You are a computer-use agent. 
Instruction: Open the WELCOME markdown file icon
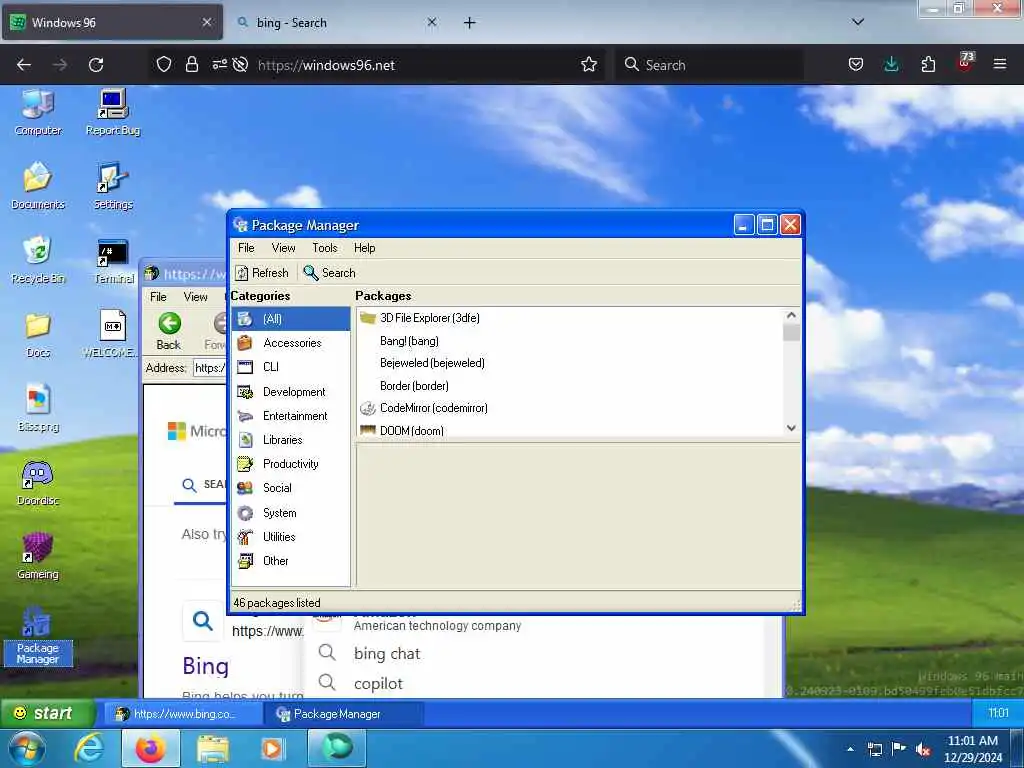pos(112,334)
